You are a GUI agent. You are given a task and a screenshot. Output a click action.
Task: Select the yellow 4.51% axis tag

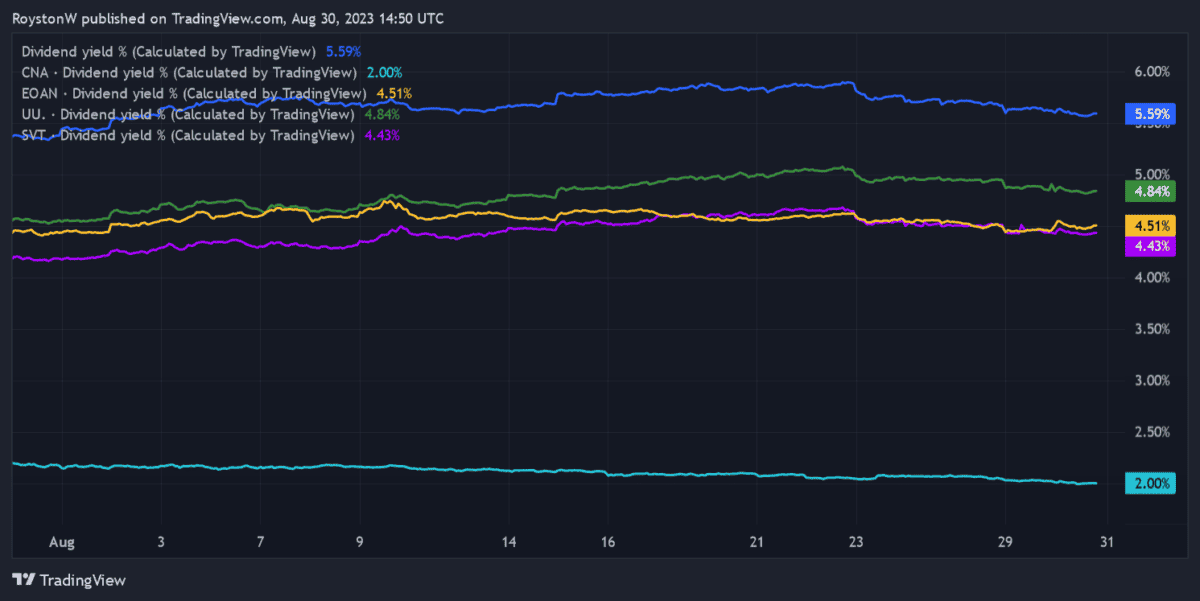click(1148, 225)
